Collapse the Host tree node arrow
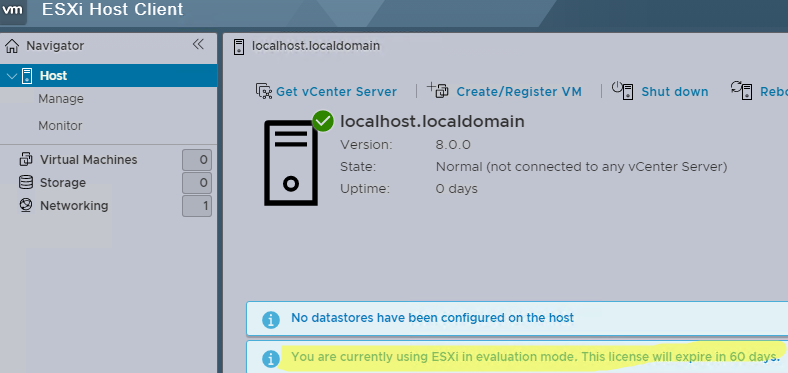 tap(12, 76)
